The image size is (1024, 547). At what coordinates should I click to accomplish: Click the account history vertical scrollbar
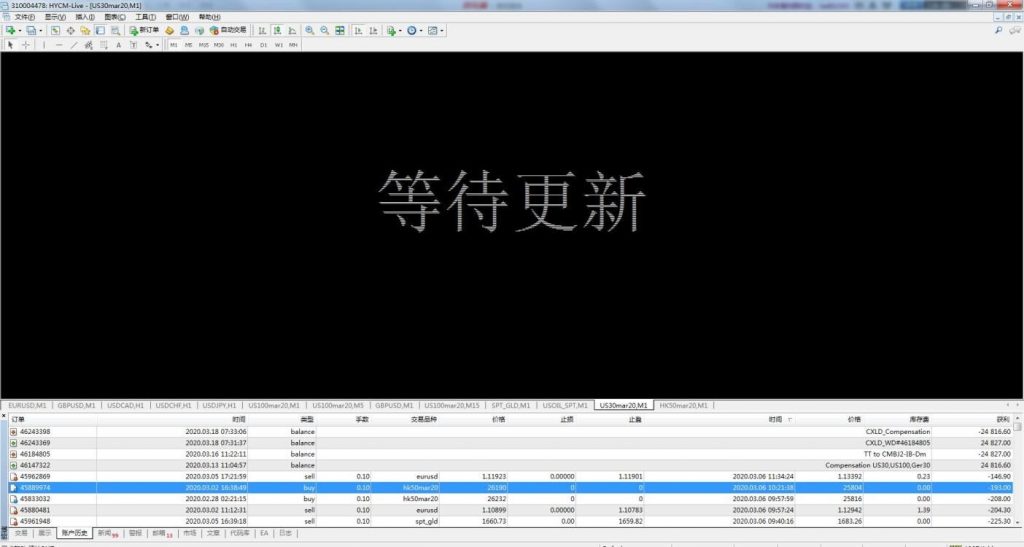pos(1017,472)
